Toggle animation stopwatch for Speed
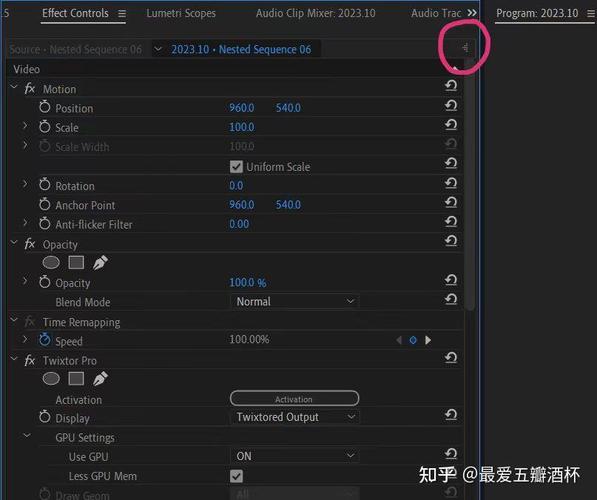Viewport: 597px width, 500px height. pyautogui.click(x=45, y=340)
